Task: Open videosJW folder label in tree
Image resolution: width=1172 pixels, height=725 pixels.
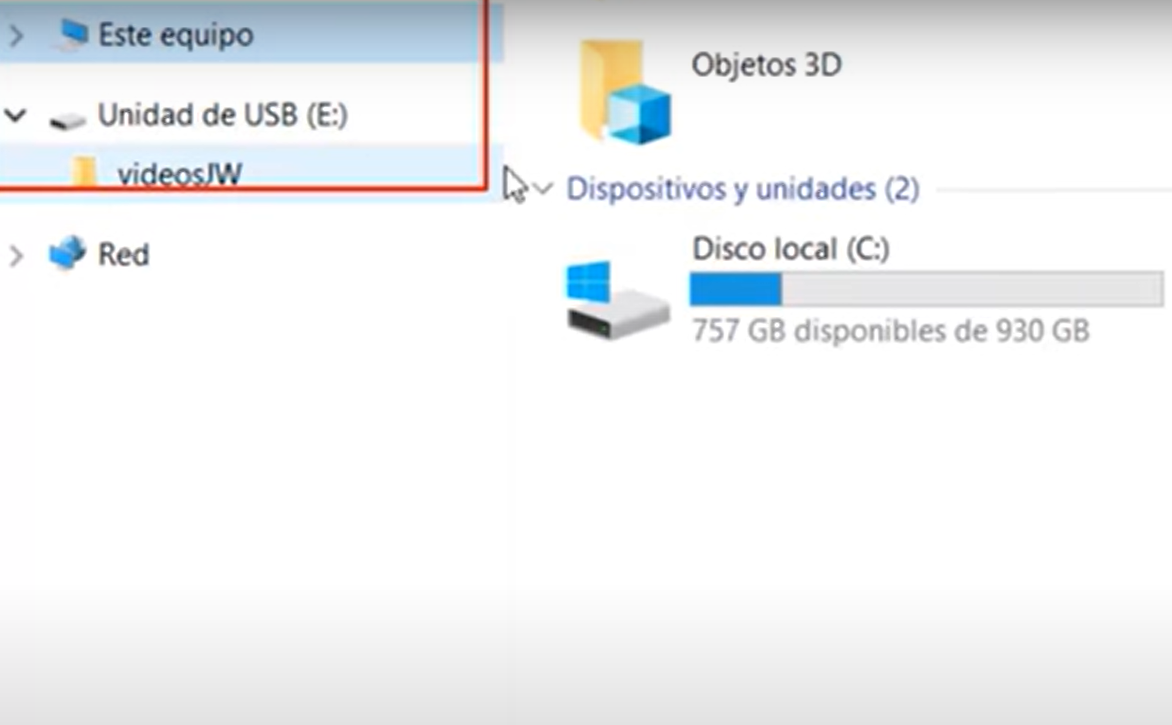Action: [x=179, y=174]
